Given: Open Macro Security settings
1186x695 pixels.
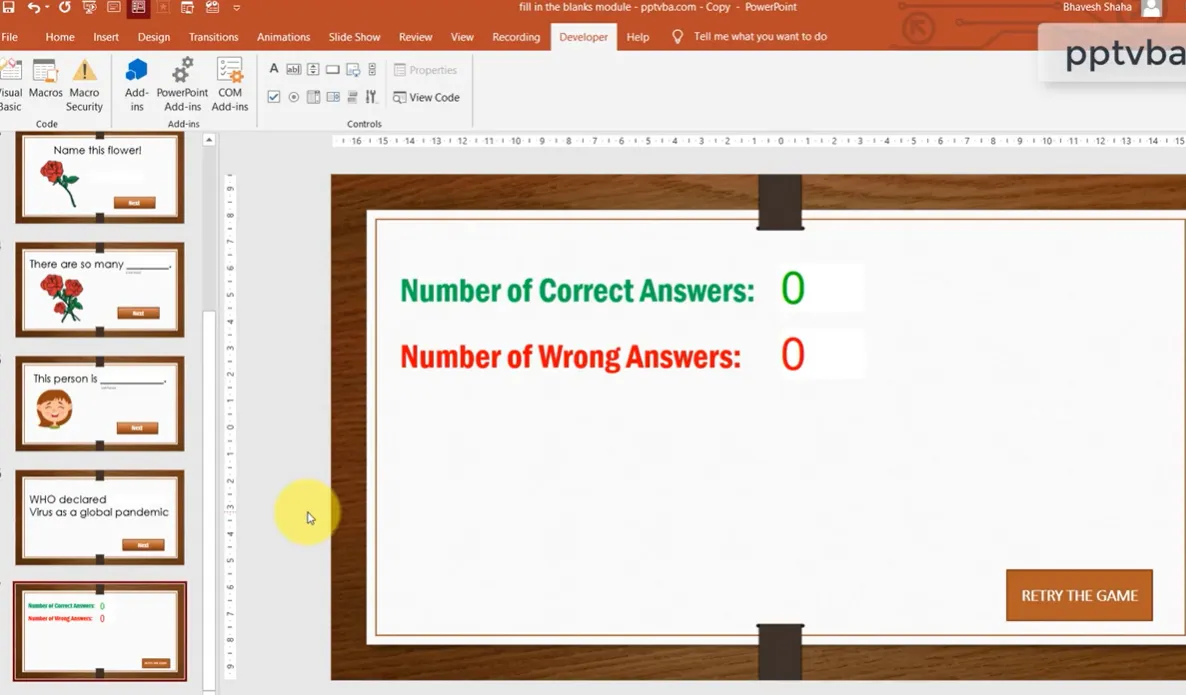Looking at the screenshot, I should tap(84, 84).
